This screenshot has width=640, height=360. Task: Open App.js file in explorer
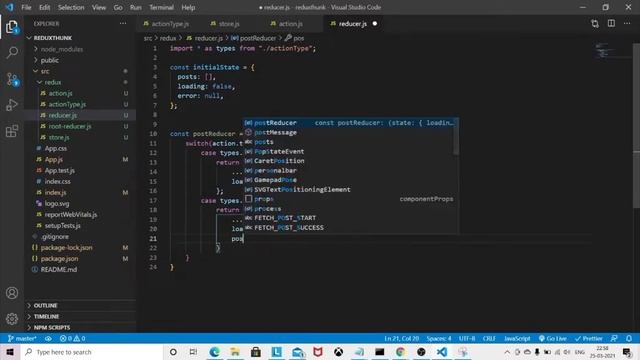(x=53, y=159)
